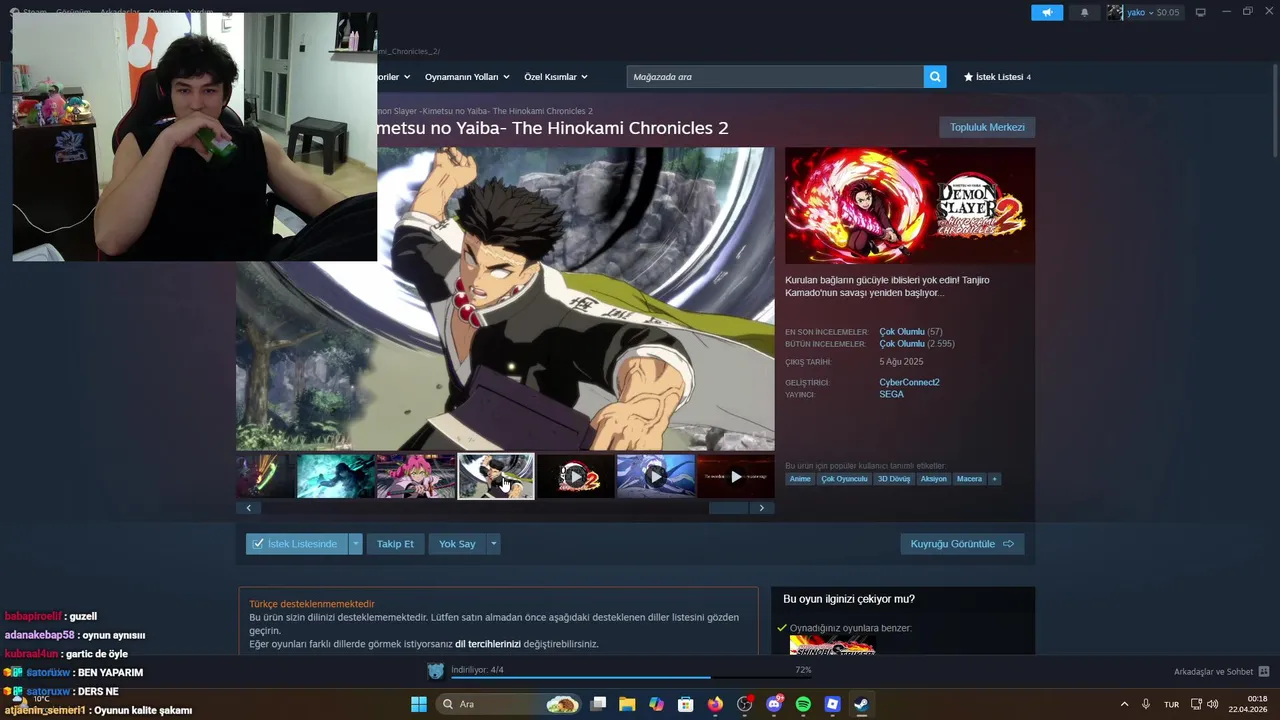Viewport: 1280px width, 720px height.
Task: Click the game header capsule image
Action: point(910,206)
